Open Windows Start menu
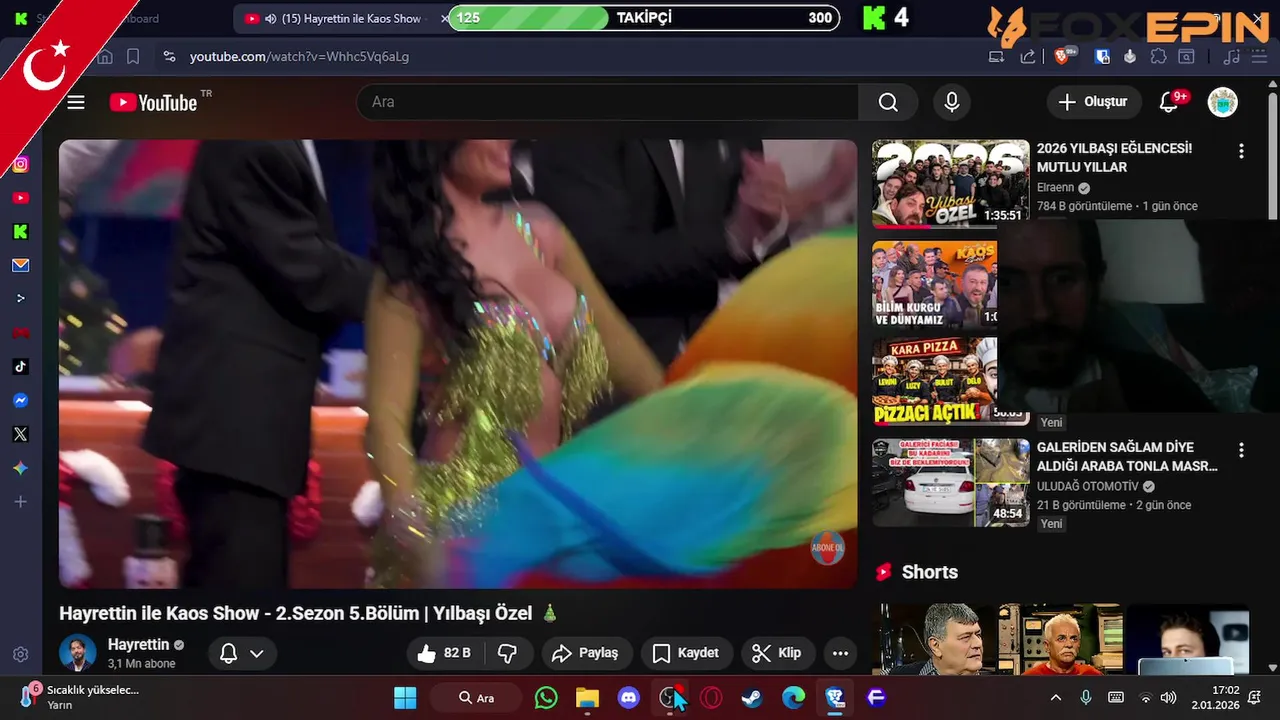The image size is (1280, 720). (405, 697)
